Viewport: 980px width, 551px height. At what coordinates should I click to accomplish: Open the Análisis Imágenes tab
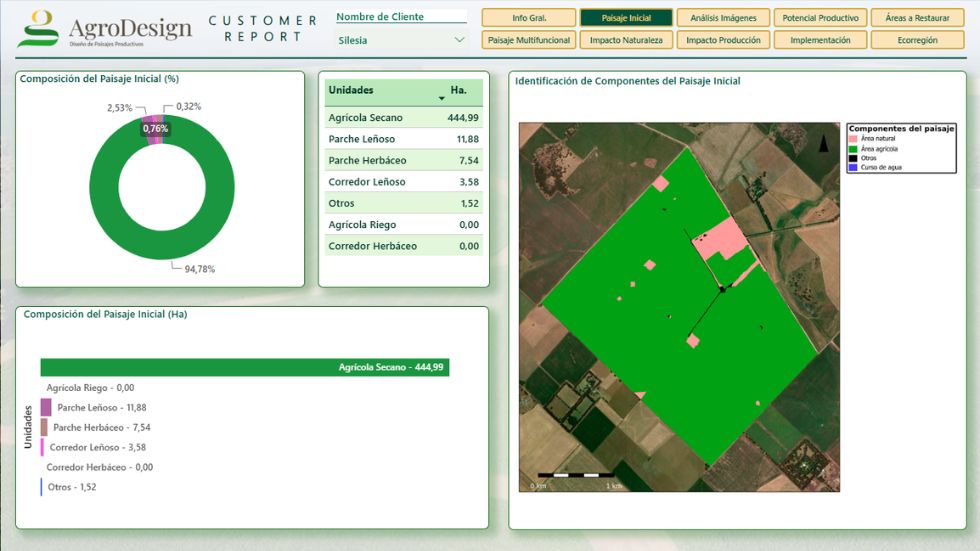(723, 18)
